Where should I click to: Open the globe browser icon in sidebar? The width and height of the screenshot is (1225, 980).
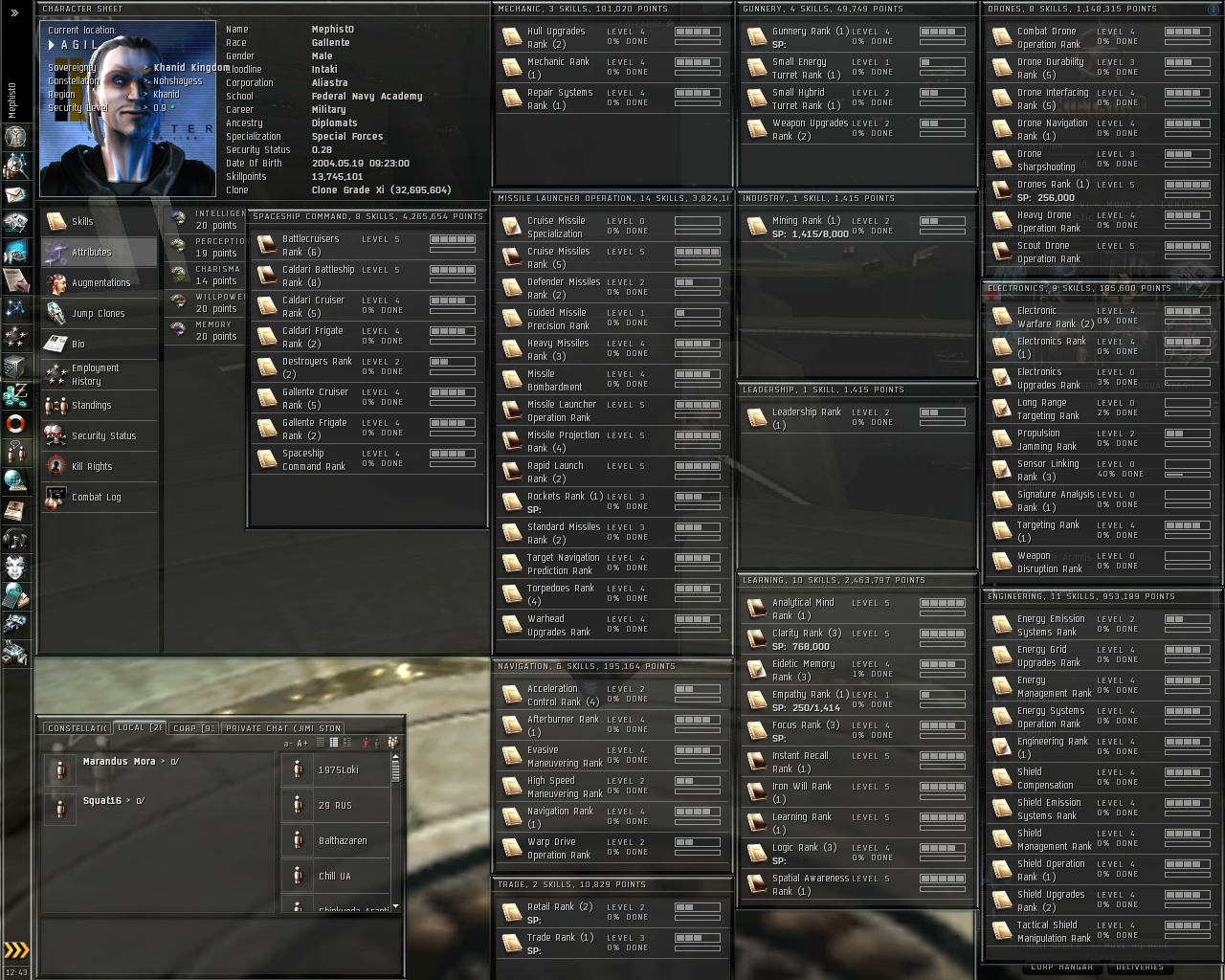tap(15, 480)
